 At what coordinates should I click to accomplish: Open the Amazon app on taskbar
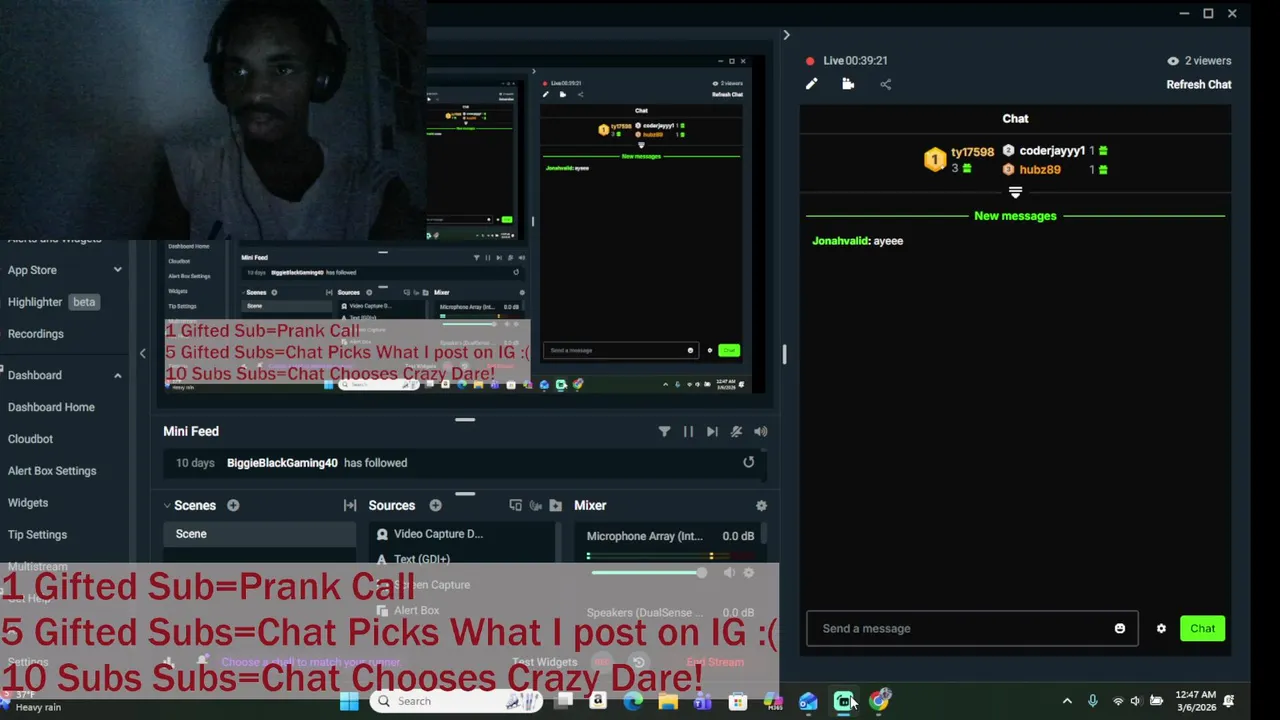tap(598, 701)
